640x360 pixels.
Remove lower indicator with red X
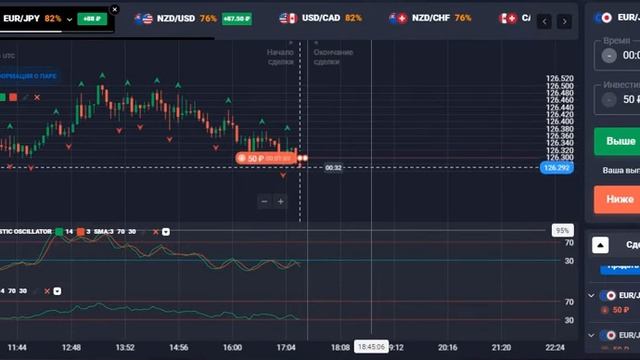point(47,291)
